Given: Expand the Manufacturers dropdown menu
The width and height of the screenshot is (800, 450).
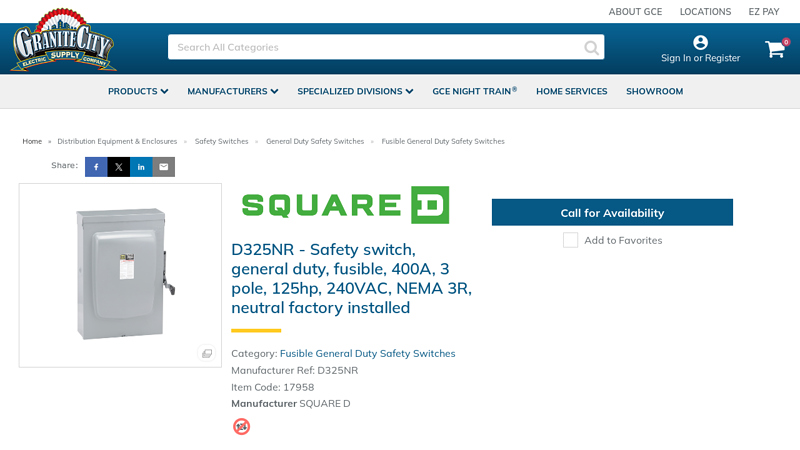Looking at the screenshot, I should pos(232,91).
